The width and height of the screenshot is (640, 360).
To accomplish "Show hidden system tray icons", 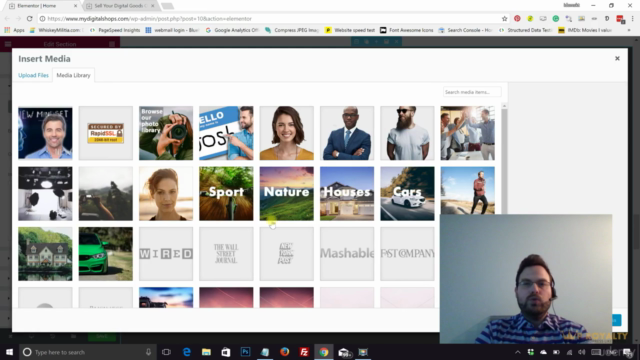I will coord(518,352).
